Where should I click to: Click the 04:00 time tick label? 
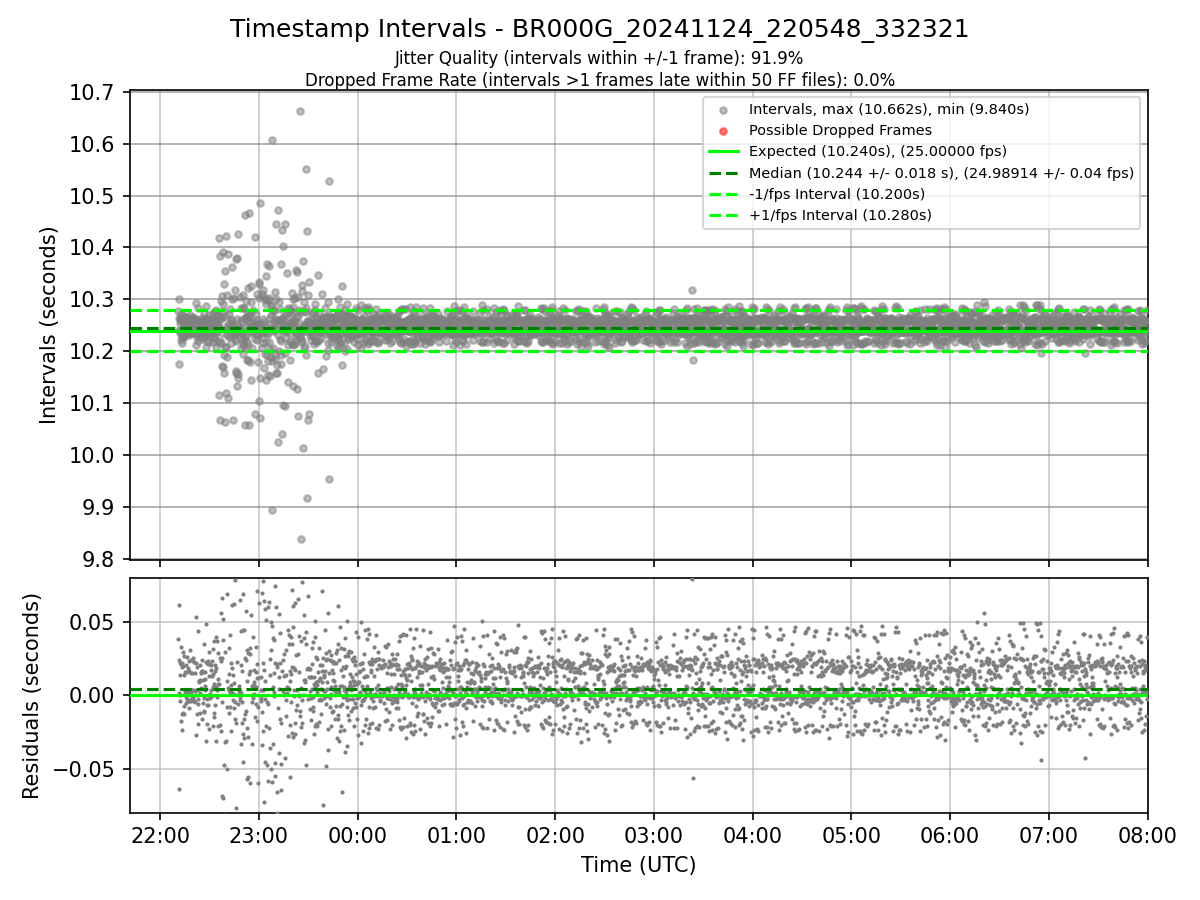pyautogui.click(x=752, y=834)
